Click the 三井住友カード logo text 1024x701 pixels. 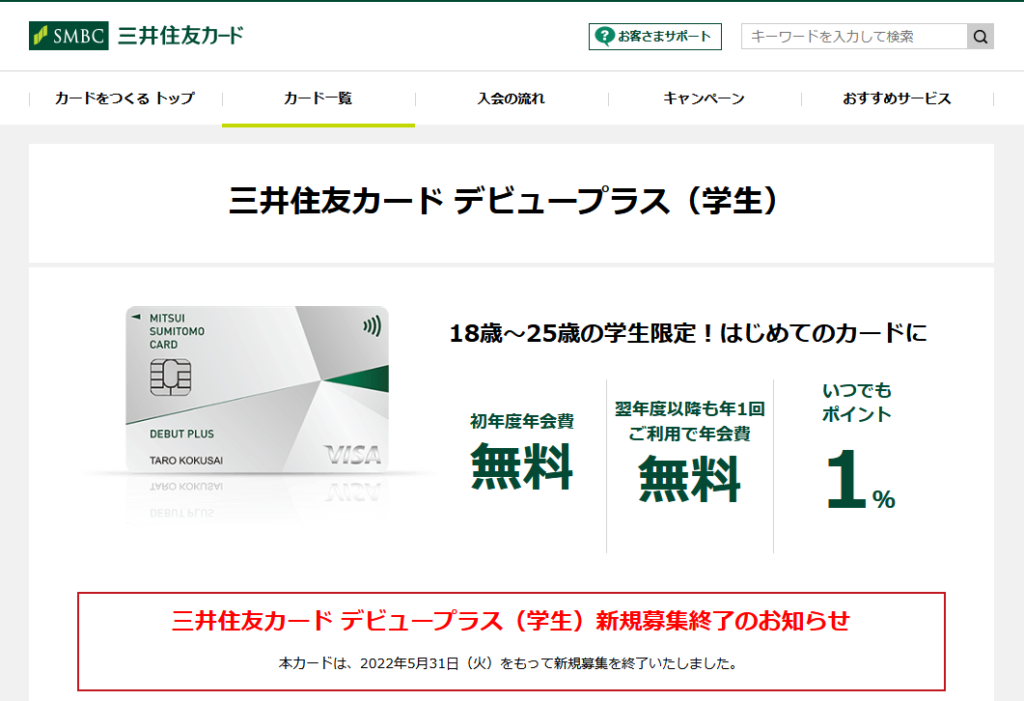[x=181, y=35]
